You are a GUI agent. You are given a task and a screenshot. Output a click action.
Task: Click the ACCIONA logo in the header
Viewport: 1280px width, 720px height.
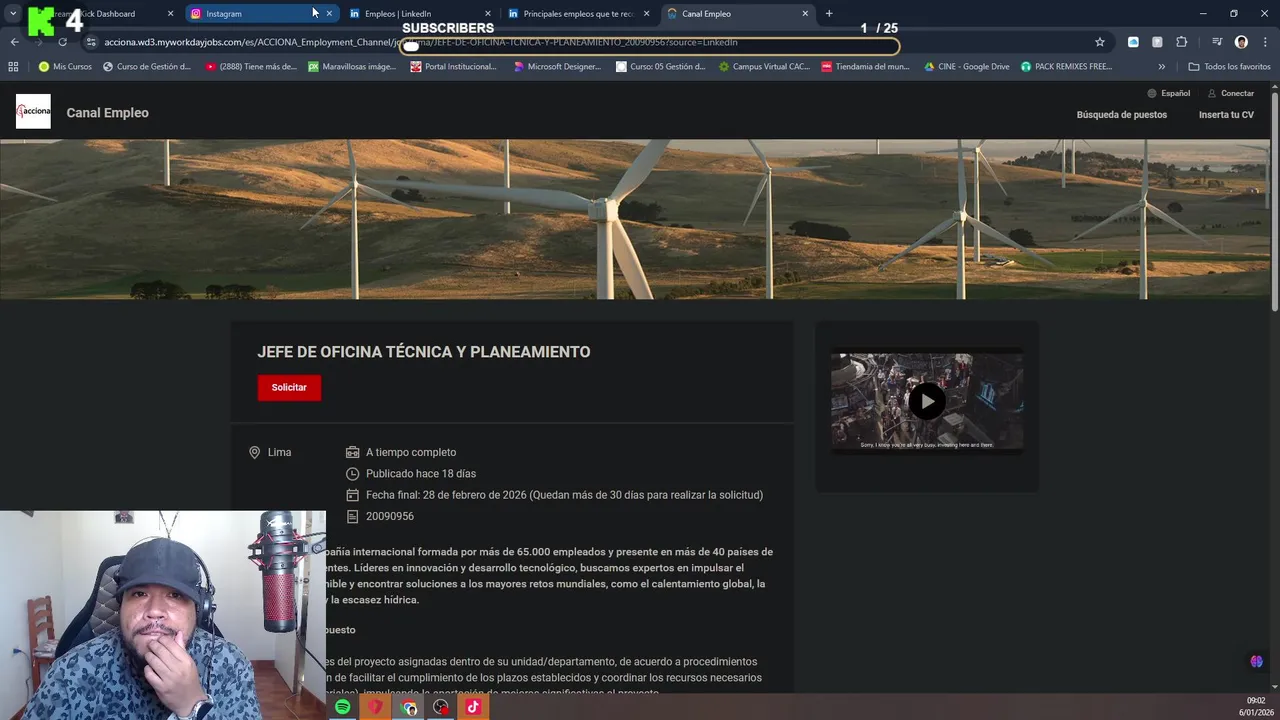coord(33,112)
